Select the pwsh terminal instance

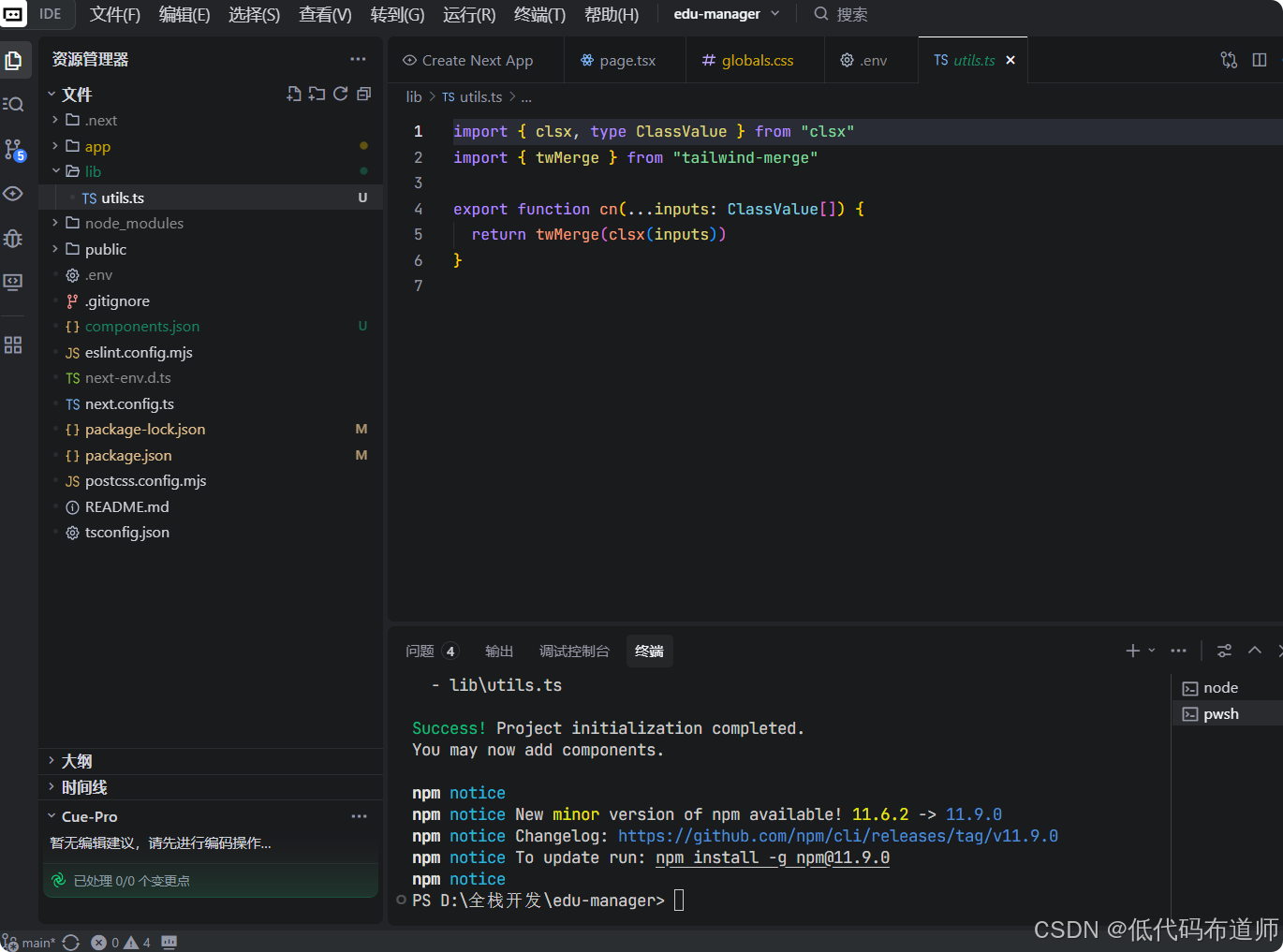click(x=1227, y=714)
